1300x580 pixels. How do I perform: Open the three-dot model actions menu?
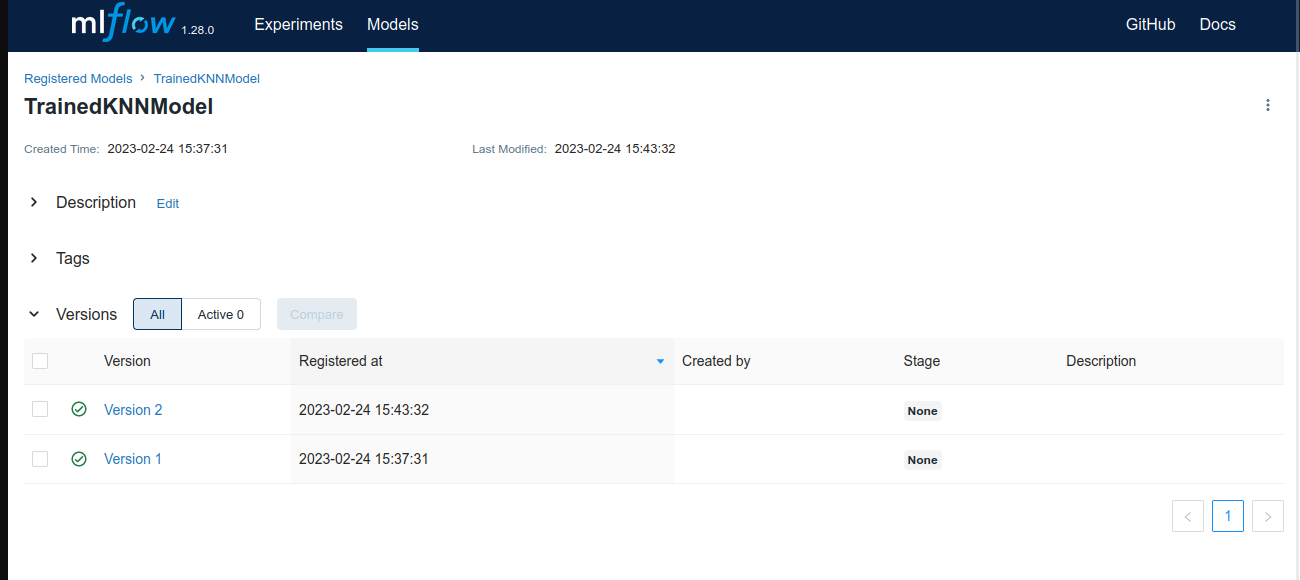pyautogui.click(x=1268, y=105)
